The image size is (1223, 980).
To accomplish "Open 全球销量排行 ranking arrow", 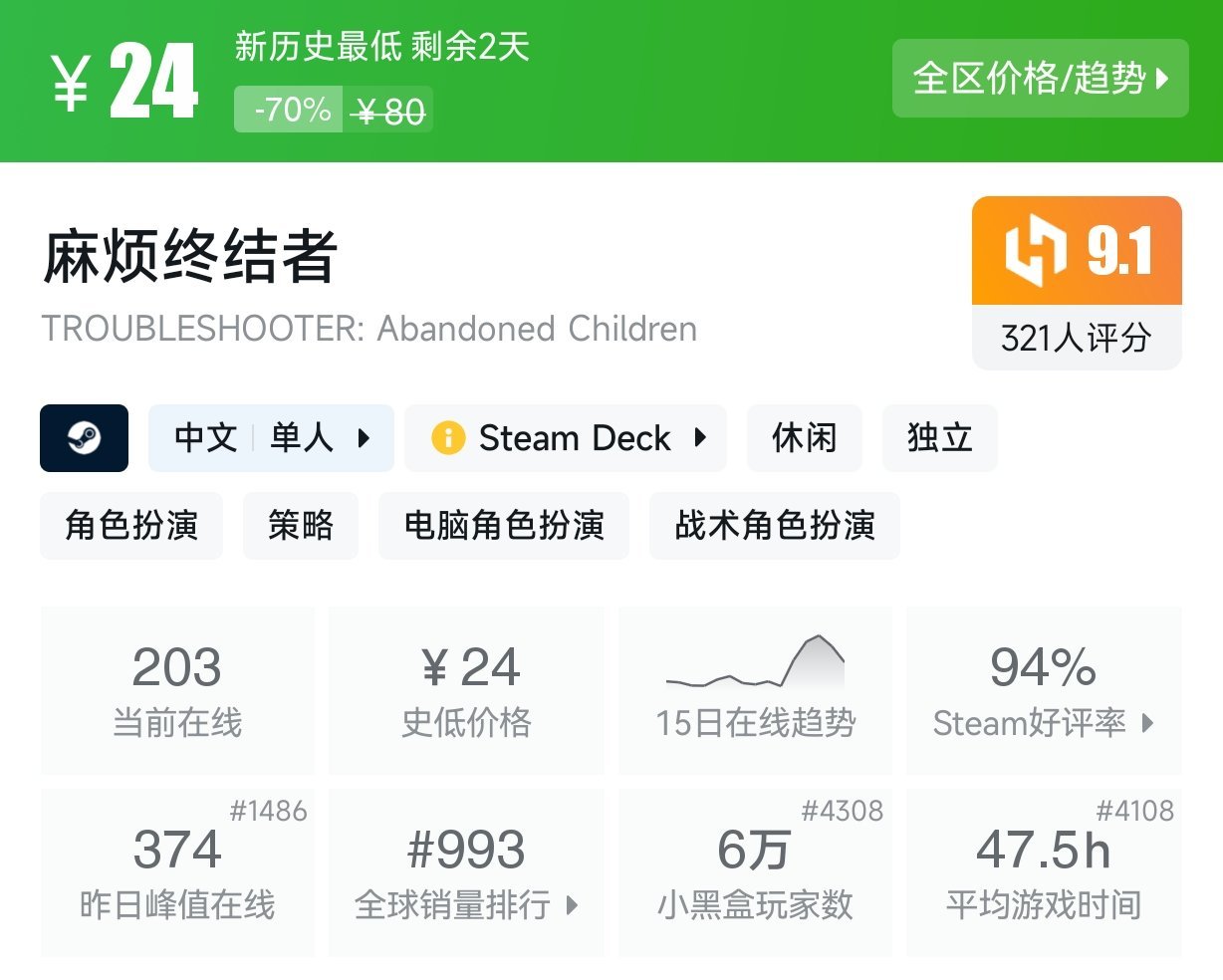I will tap(572, 905).
